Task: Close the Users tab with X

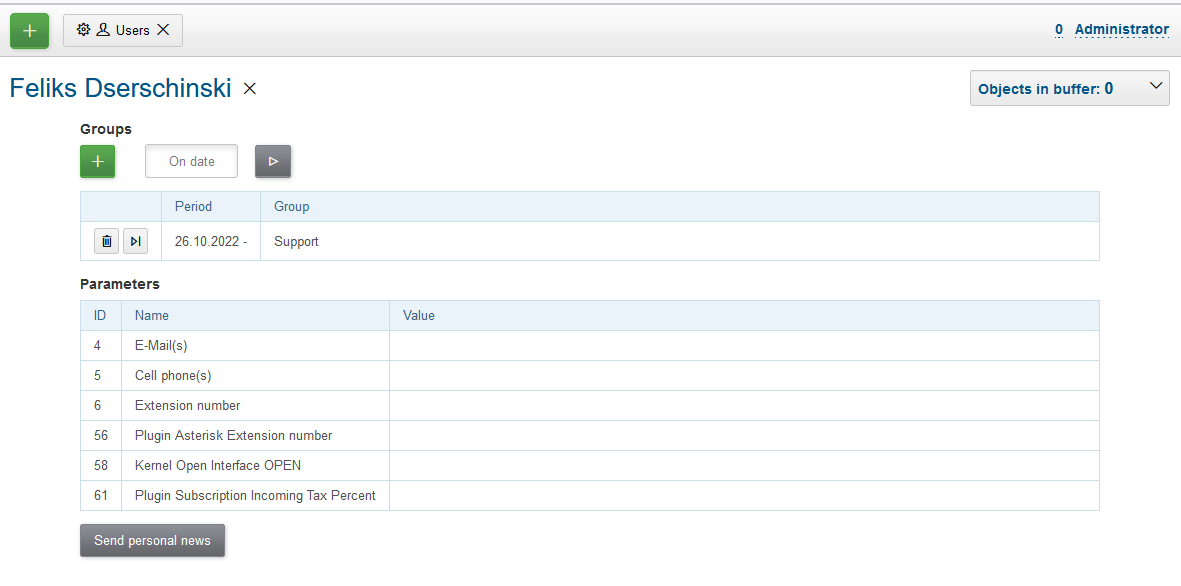Action: click(163, 30)
